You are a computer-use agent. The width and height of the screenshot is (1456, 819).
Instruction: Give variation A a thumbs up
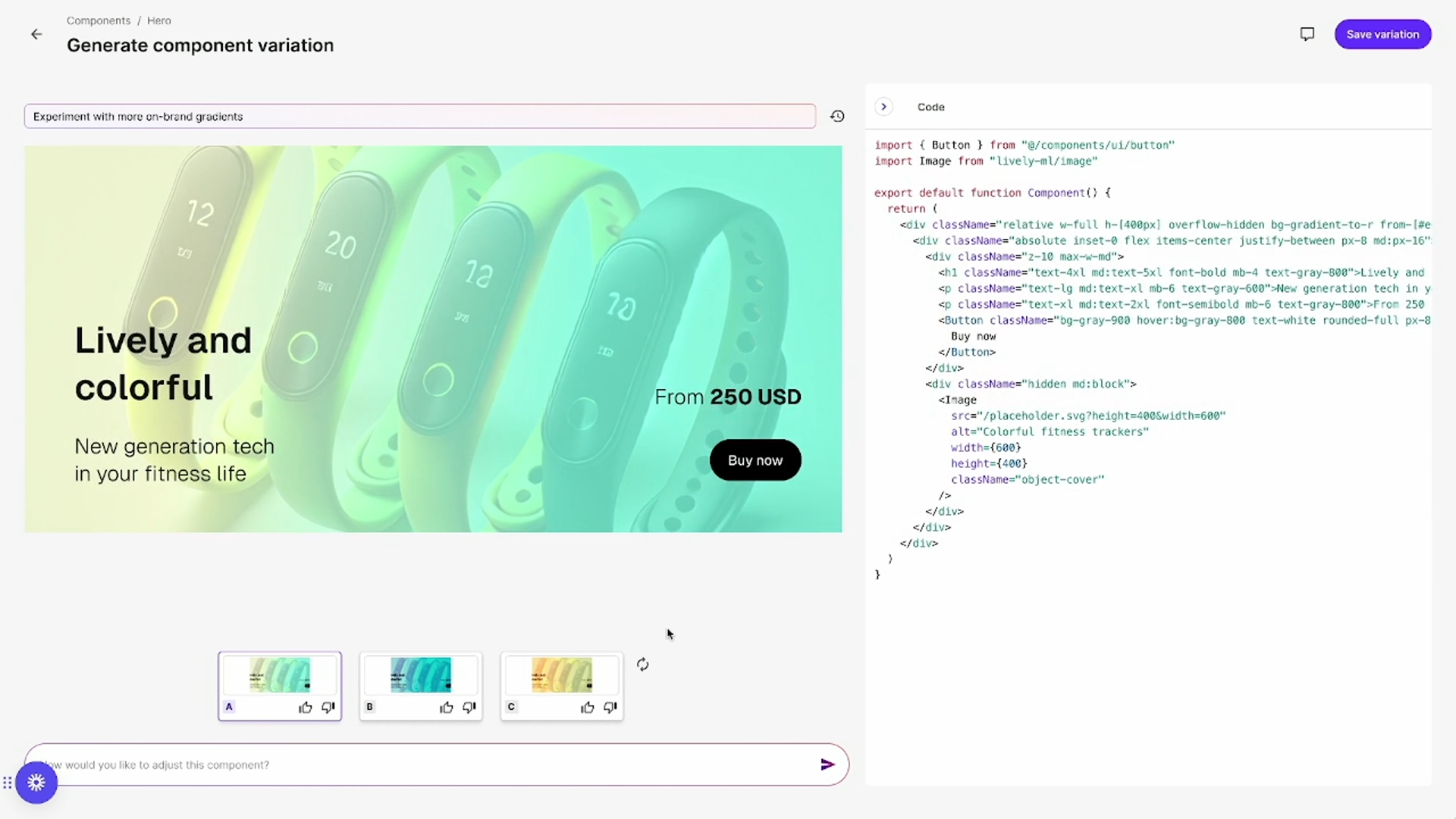point(306,707)
